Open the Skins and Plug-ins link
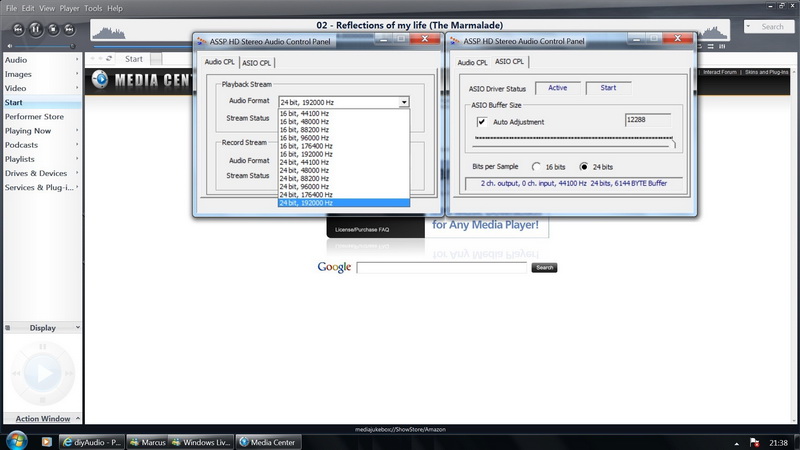Viewport: 800px width, 450px height. pos(766,72)
